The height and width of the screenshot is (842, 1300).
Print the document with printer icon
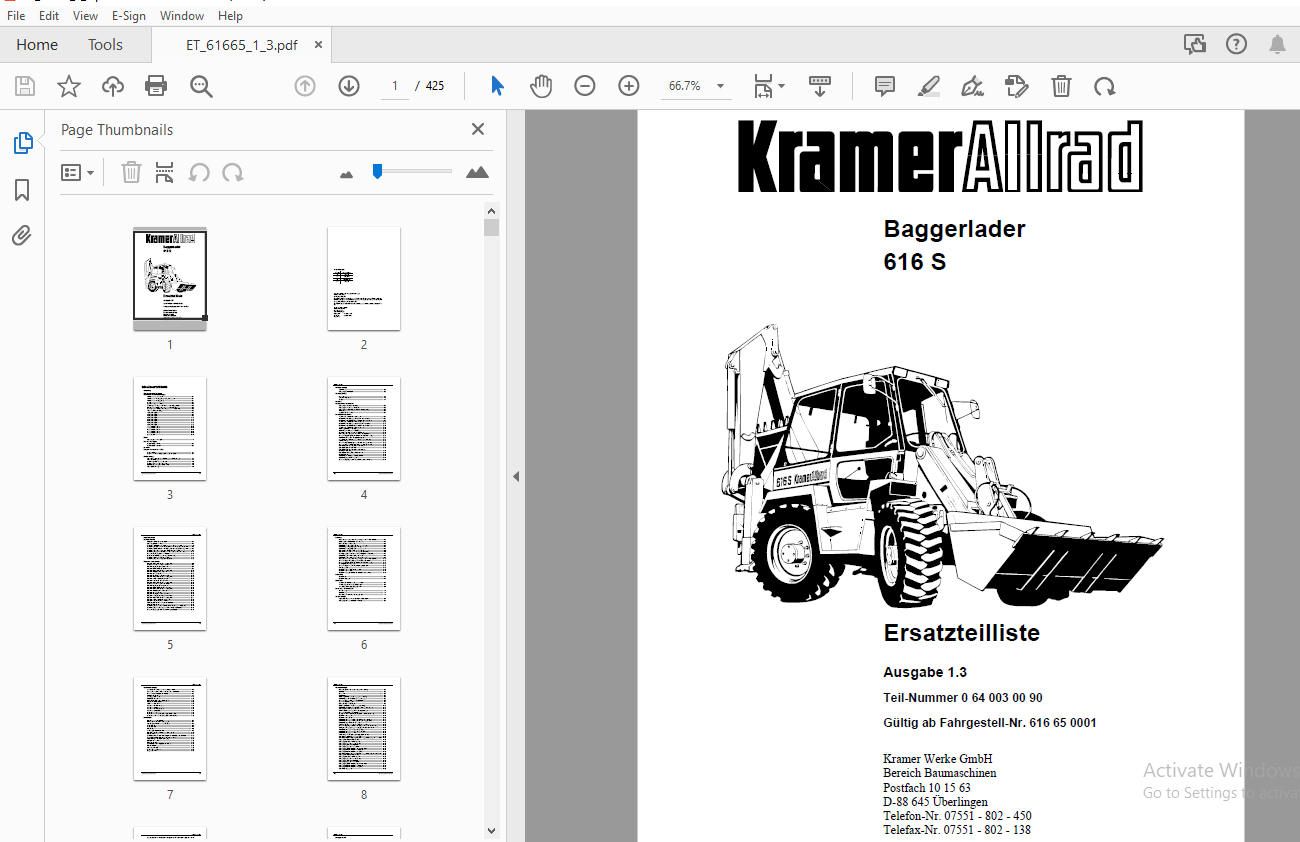[156, 86]
